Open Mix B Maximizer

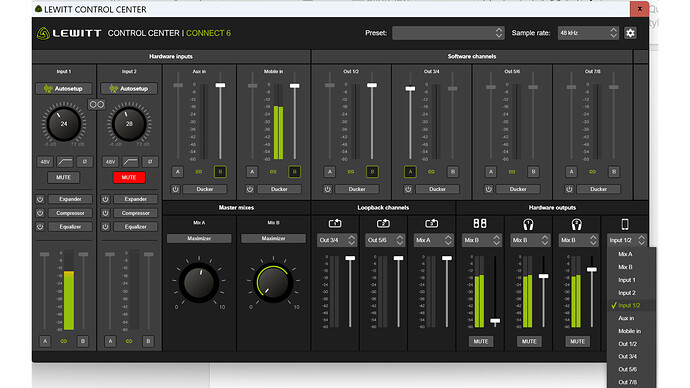[x=273, y=238]
